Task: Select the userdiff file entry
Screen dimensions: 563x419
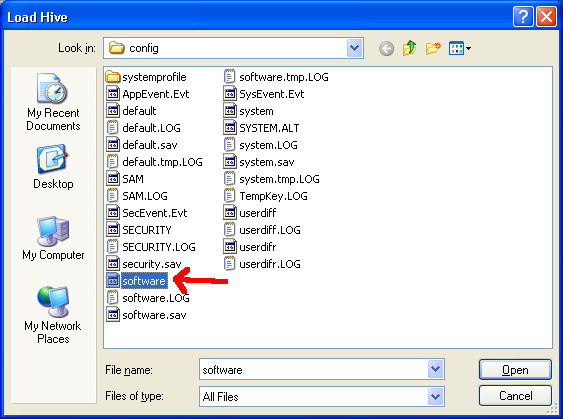Action: (x=250, y=213)
